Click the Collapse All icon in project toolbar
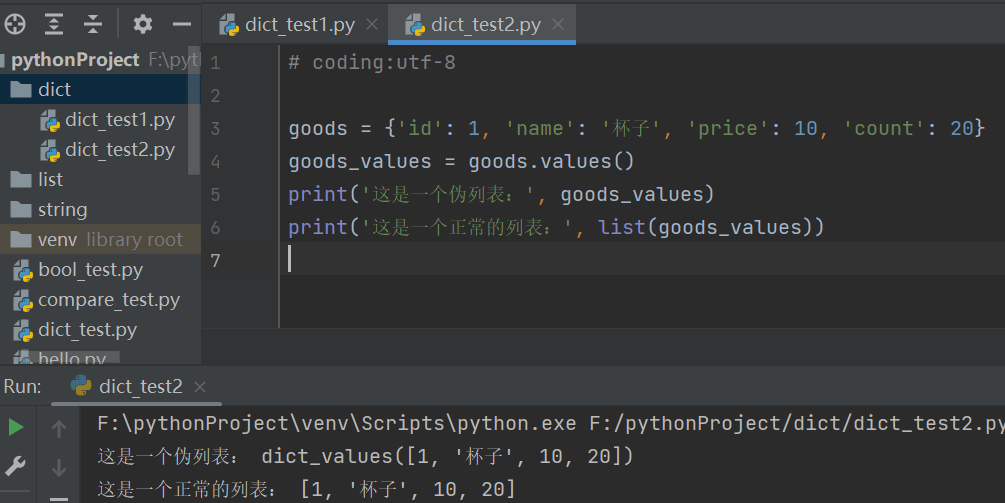1005x503 pixels. point(93,24)
